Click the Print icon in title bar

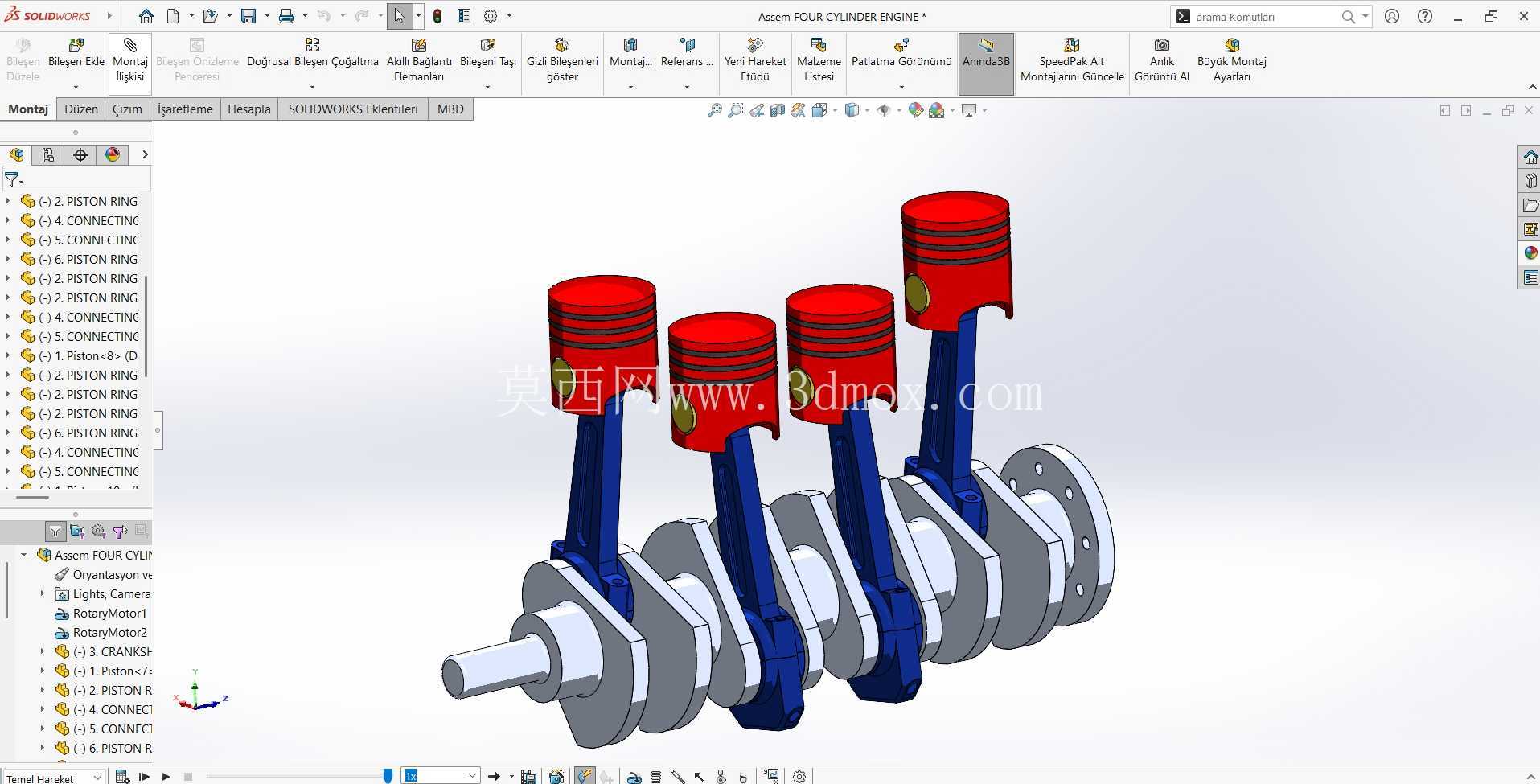(x=285, y=16)
